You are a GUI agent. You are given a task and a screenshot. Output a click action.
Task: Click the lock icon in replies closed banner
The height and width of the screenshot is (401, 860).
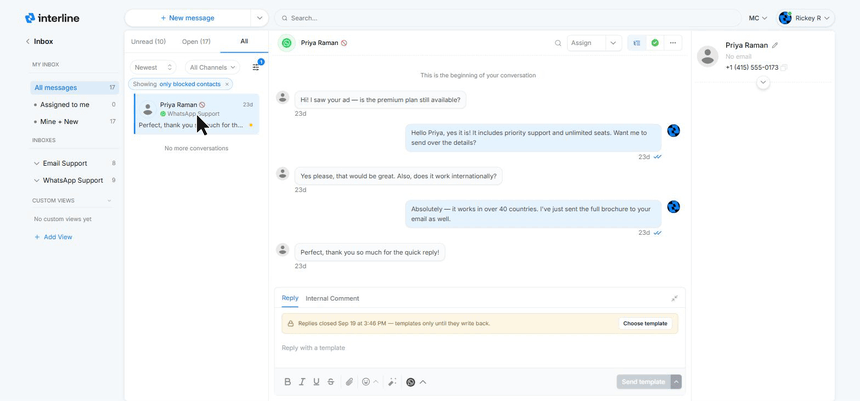pos(290,324)
